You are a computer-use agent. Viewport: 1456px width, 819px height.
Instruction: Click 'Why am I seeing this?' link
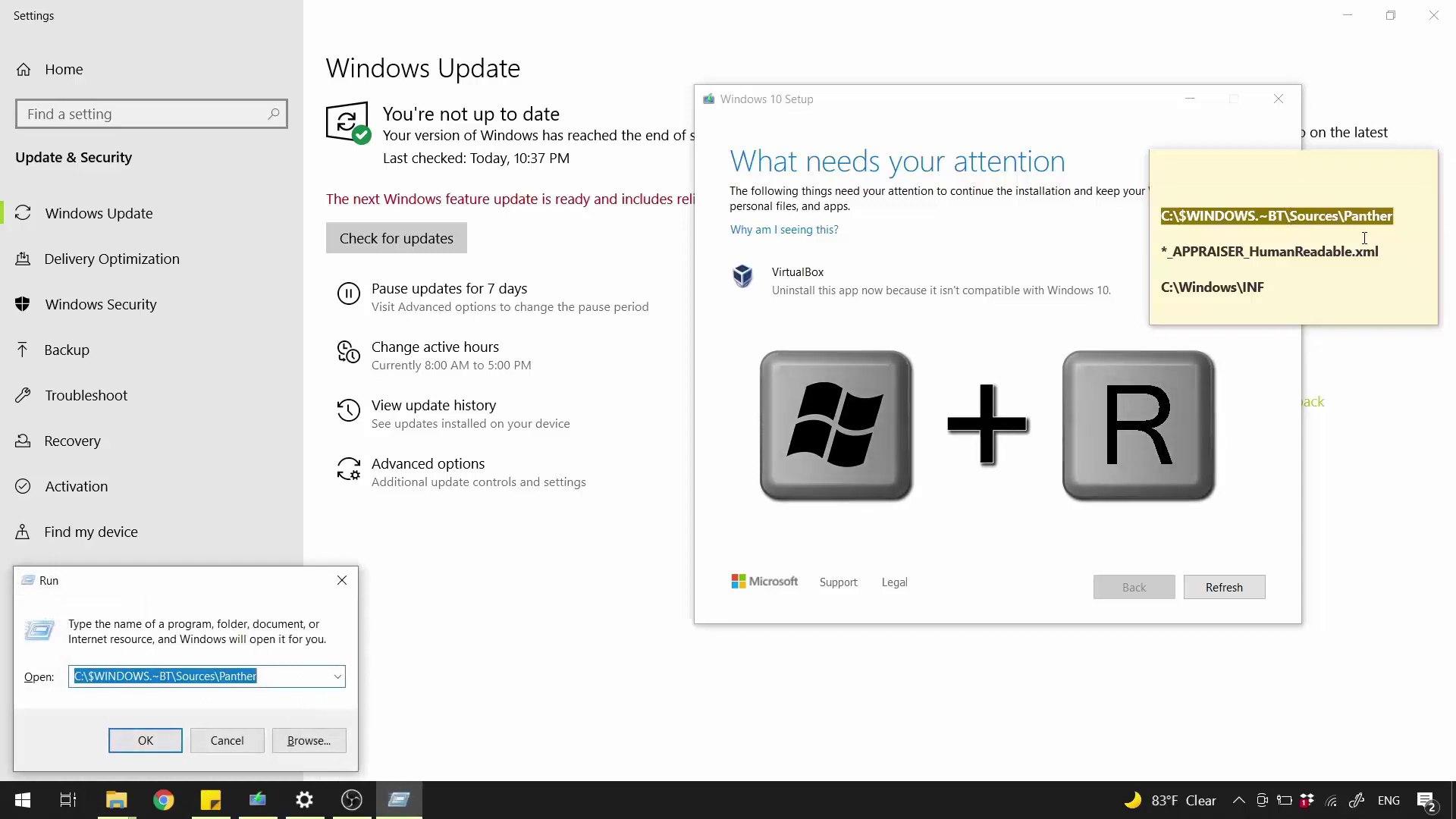click(784, 230)
